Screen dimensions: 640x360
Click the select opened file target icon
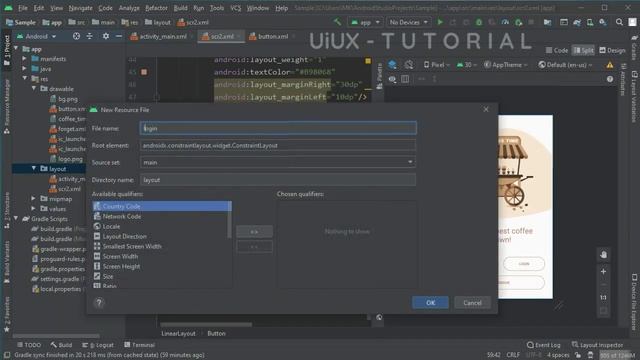[x=76, y=36]
